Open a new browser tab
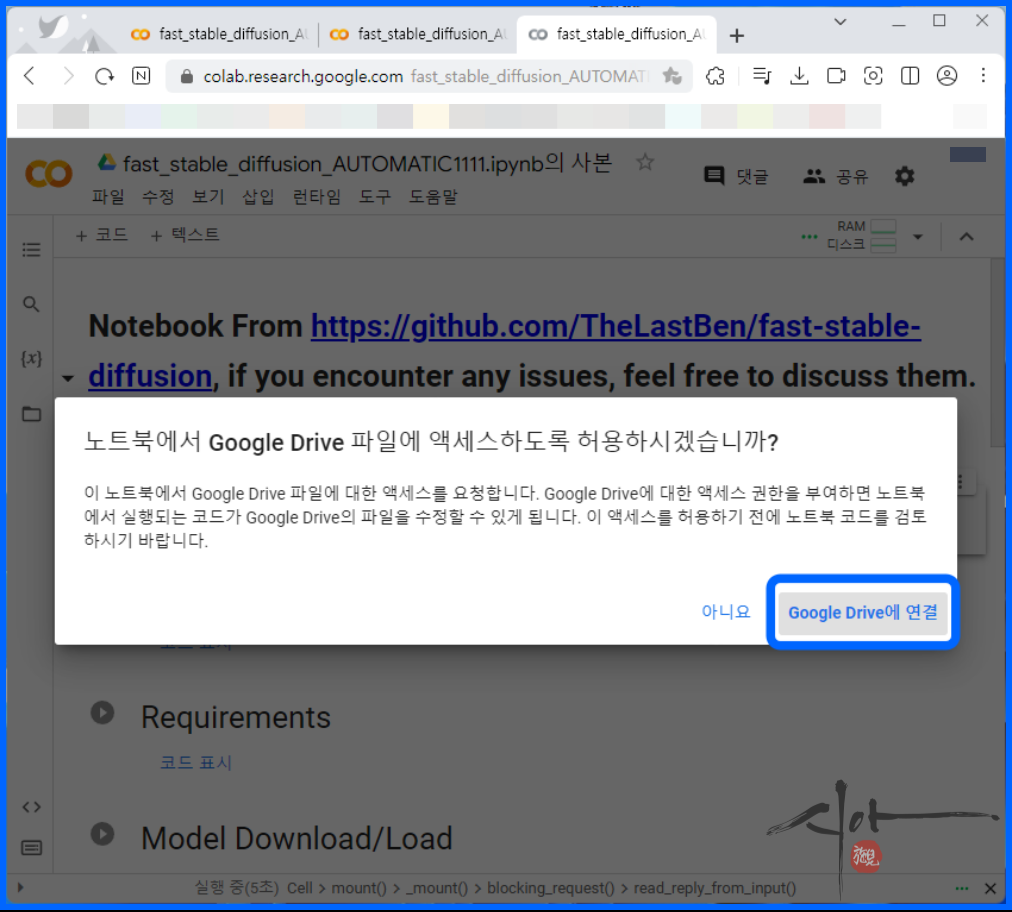 (736, 35)
